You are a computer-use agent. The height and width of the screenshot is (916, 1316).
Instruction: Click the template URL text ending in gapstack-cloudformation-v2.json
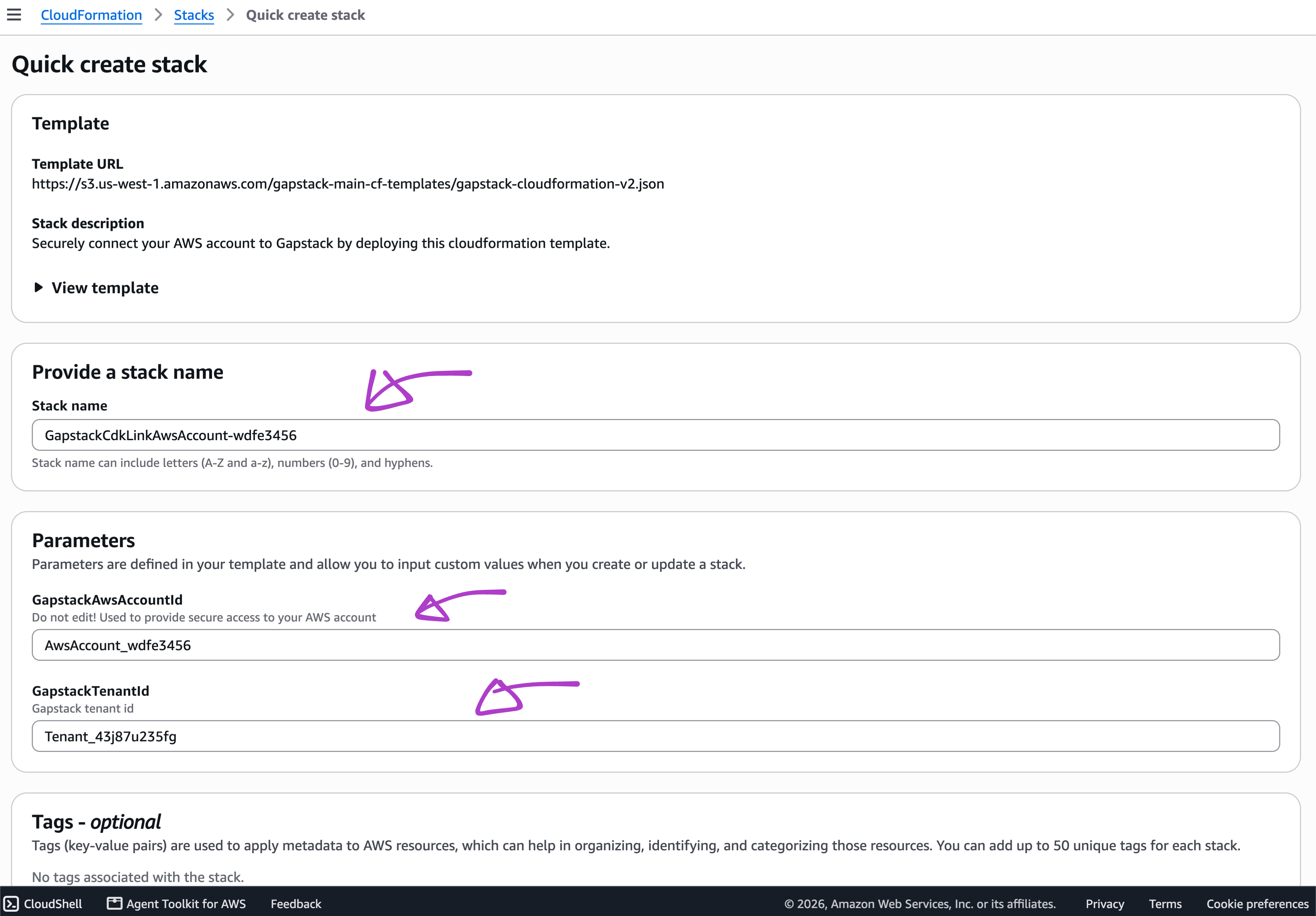point(348,184)
